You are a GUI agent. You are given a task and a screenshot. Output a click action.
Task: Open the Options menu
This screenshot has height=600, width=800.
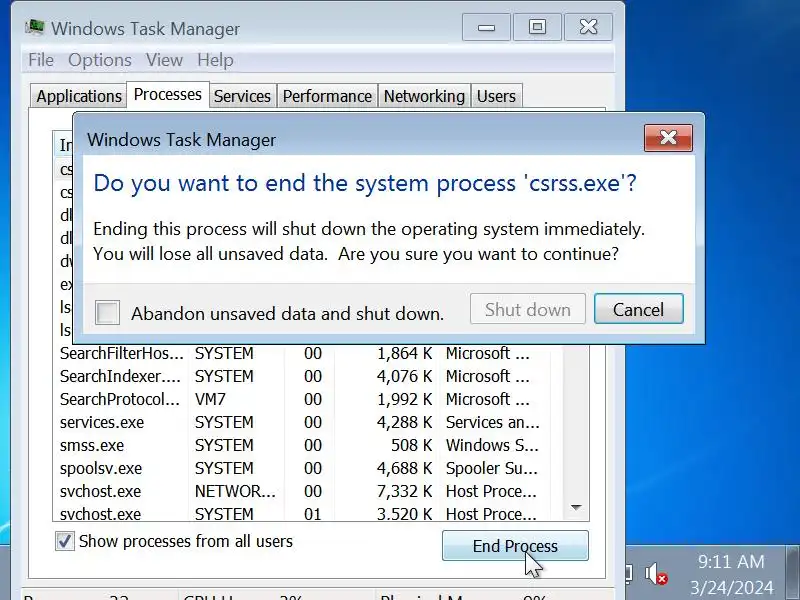[100, 60]
